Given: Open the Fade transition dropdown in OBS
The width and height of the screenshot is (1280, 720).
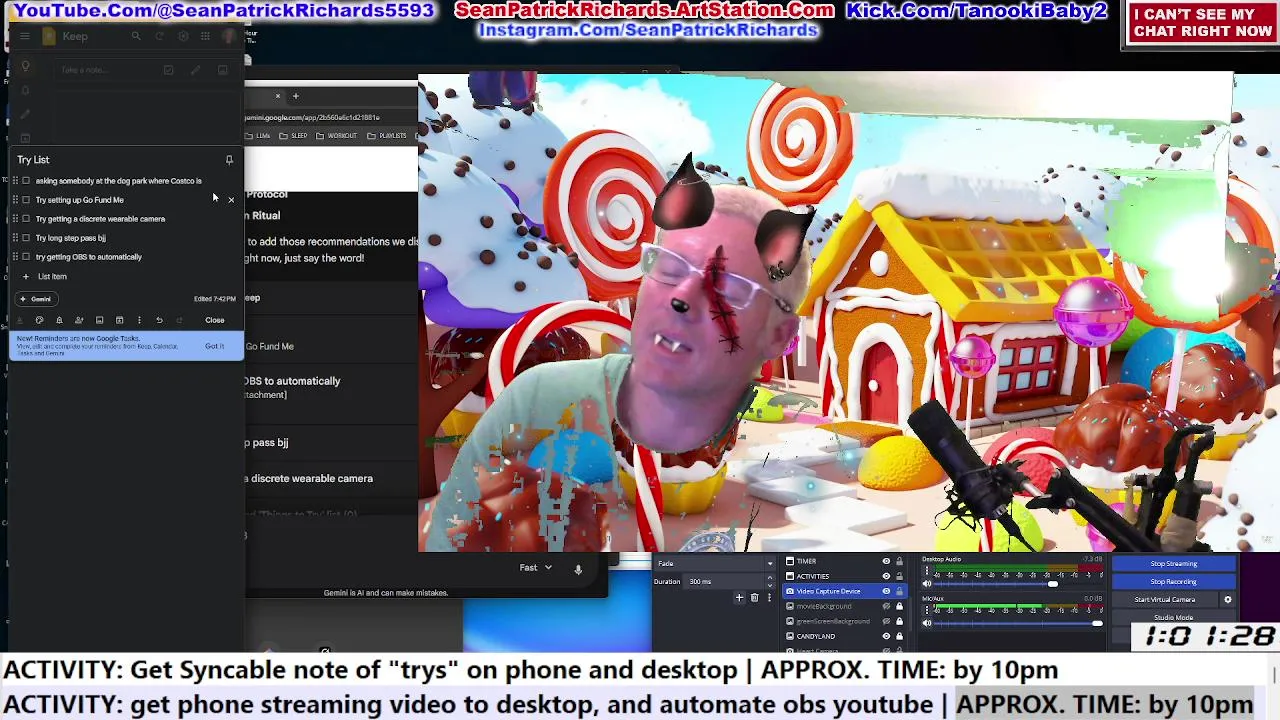Looking at the screenshot, I should 714,564.
